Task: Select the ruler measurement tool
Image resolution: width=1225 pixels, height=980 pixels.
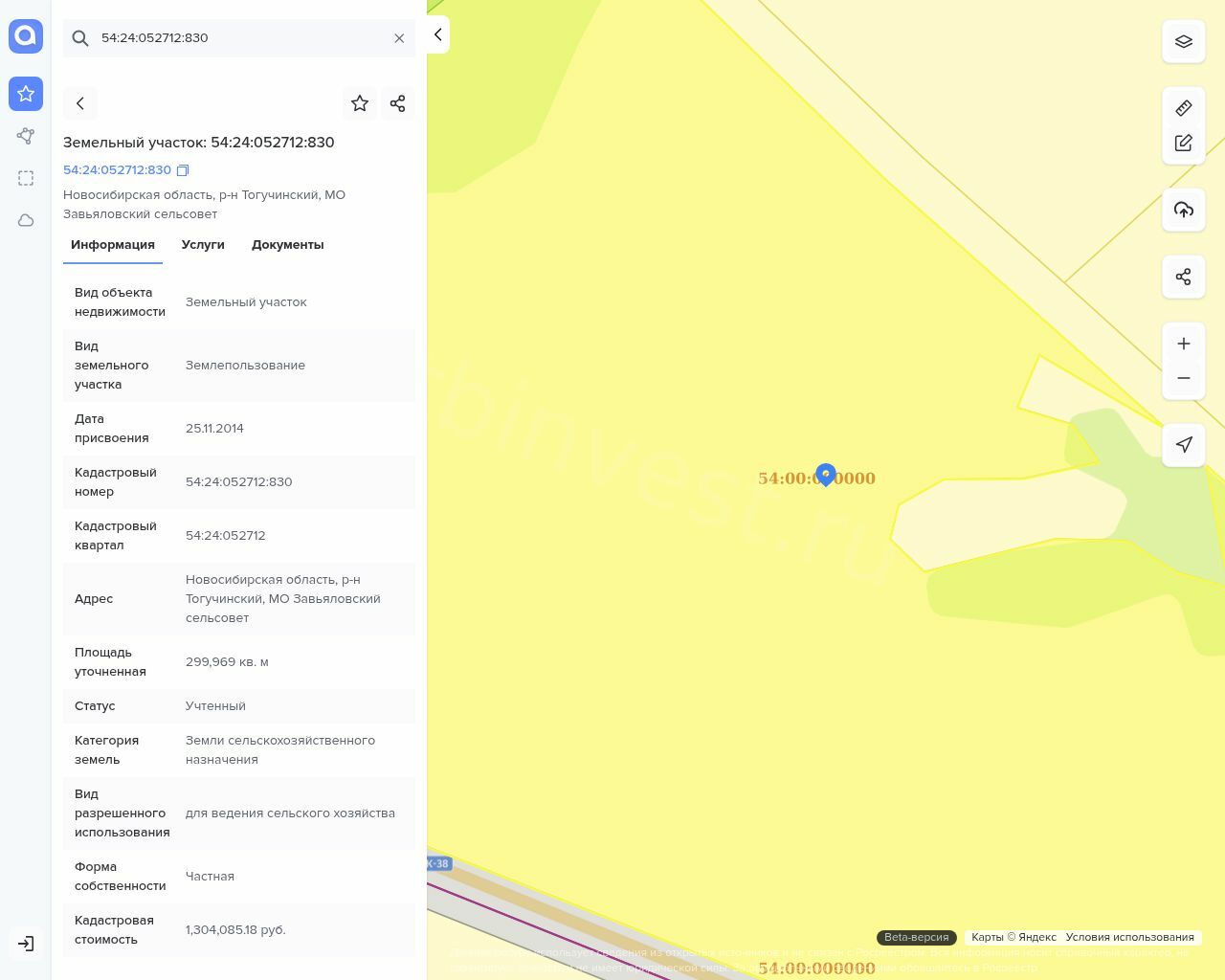Action: click(x=1184, y=108)
